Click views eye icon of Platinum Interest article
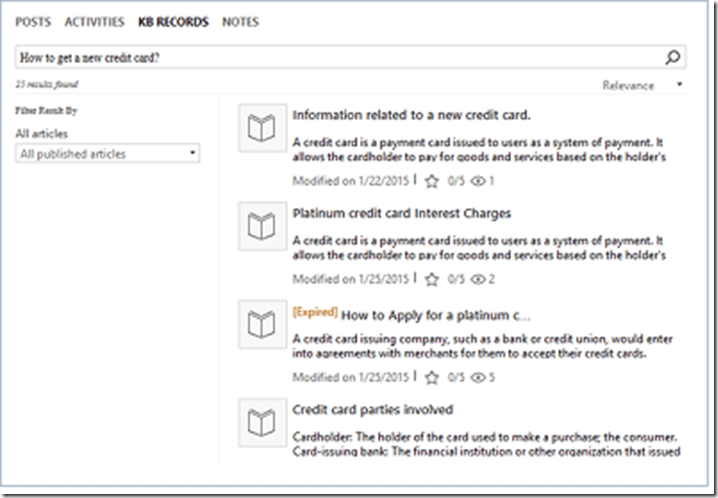 478,280
